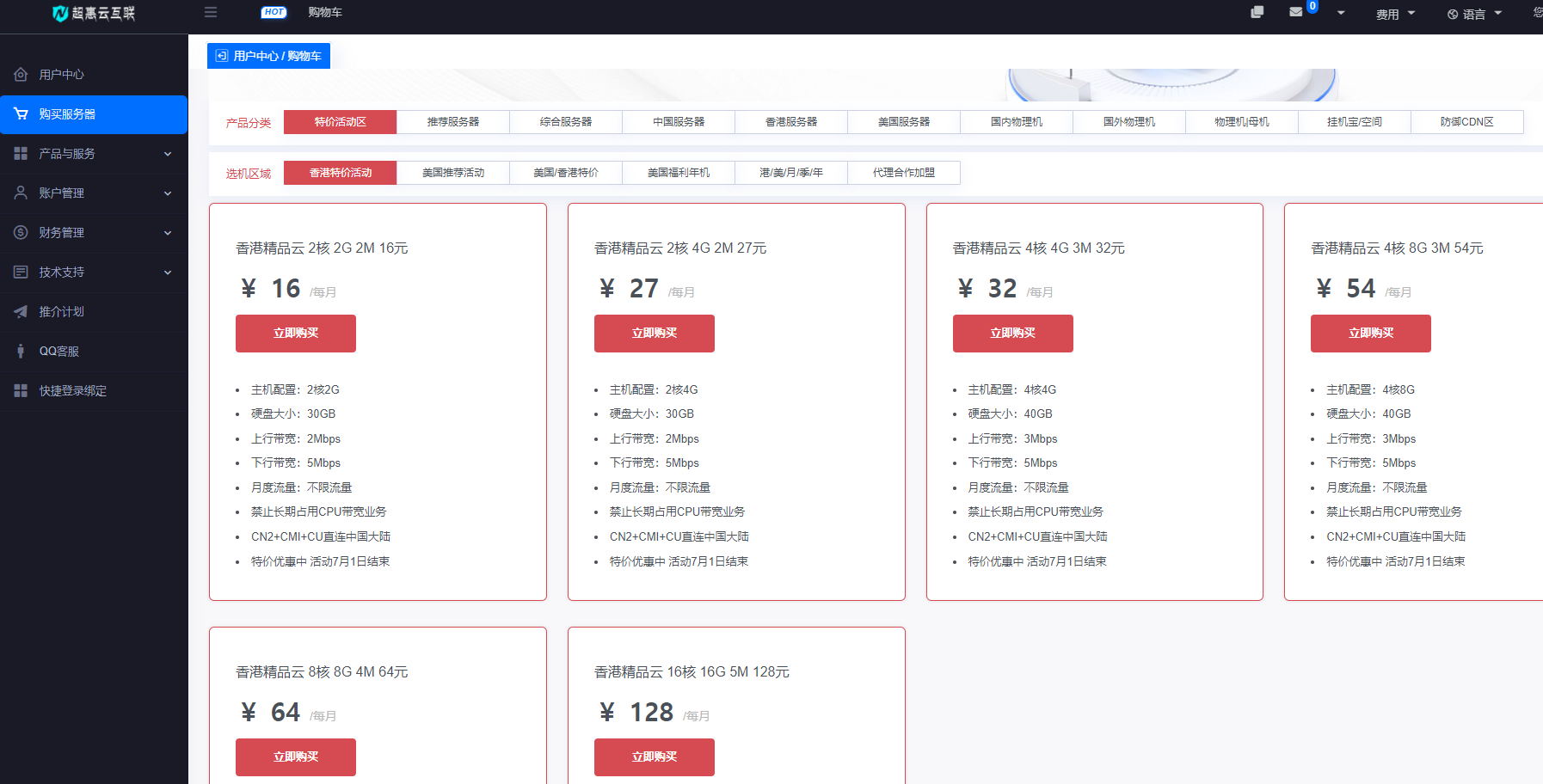Viewport: 1543px width, 784px height.
Task: Expand the 财务管理 chevron
Action: (x=168, y=233)
